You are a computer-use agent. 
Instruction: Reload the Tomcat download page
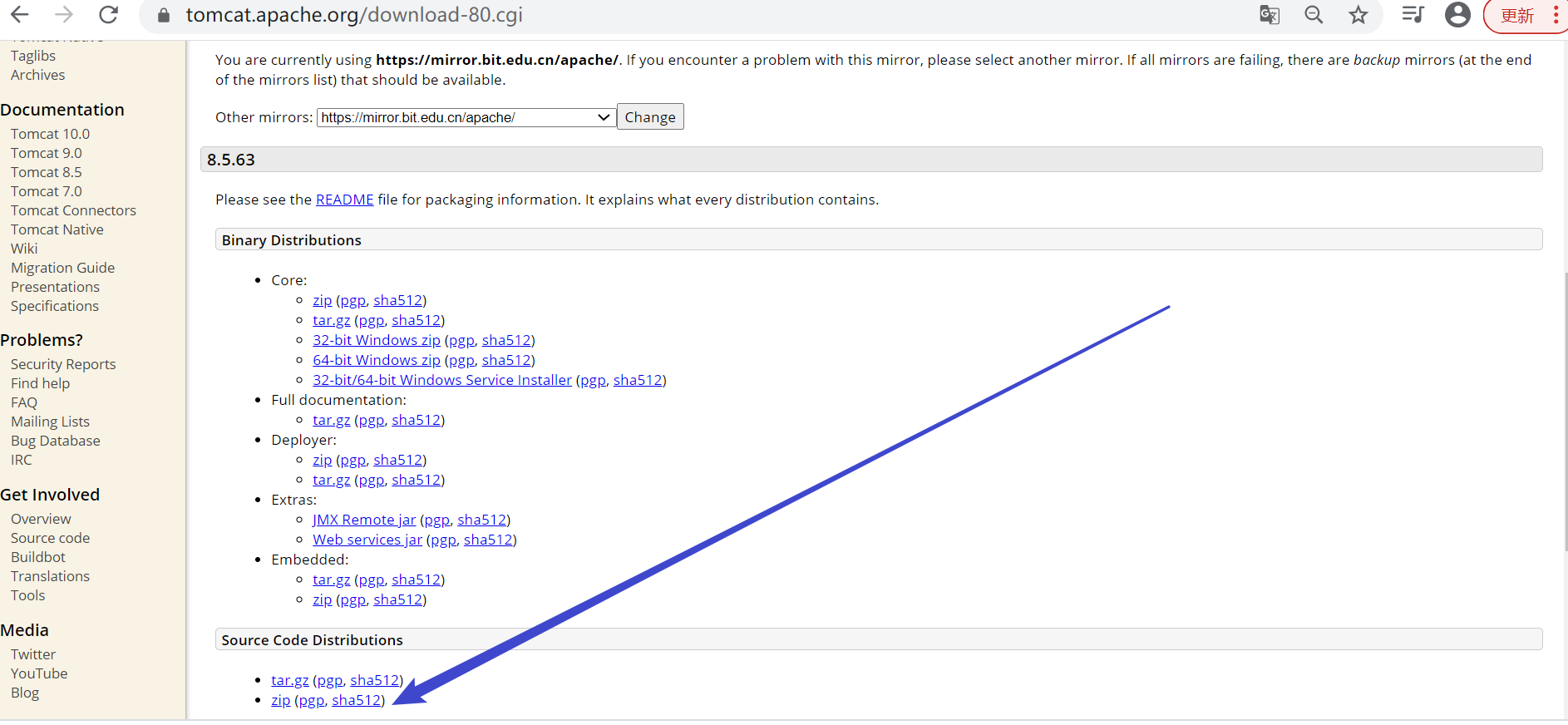[108, 14]
